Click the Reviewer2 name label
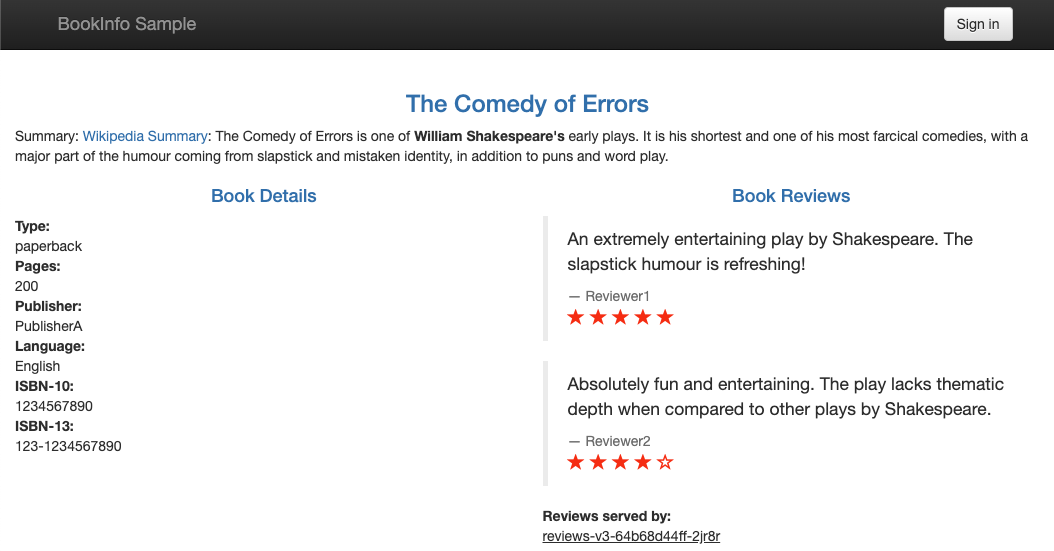1054x551 pixels. pos(617,441)
